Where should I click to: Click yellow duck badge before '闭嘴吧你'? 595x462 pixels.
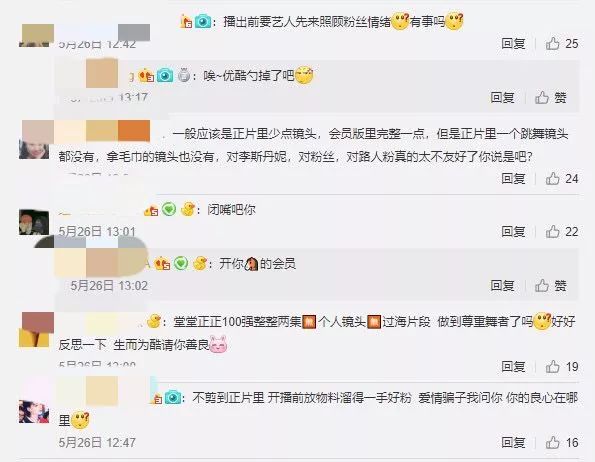click(187, 209)
